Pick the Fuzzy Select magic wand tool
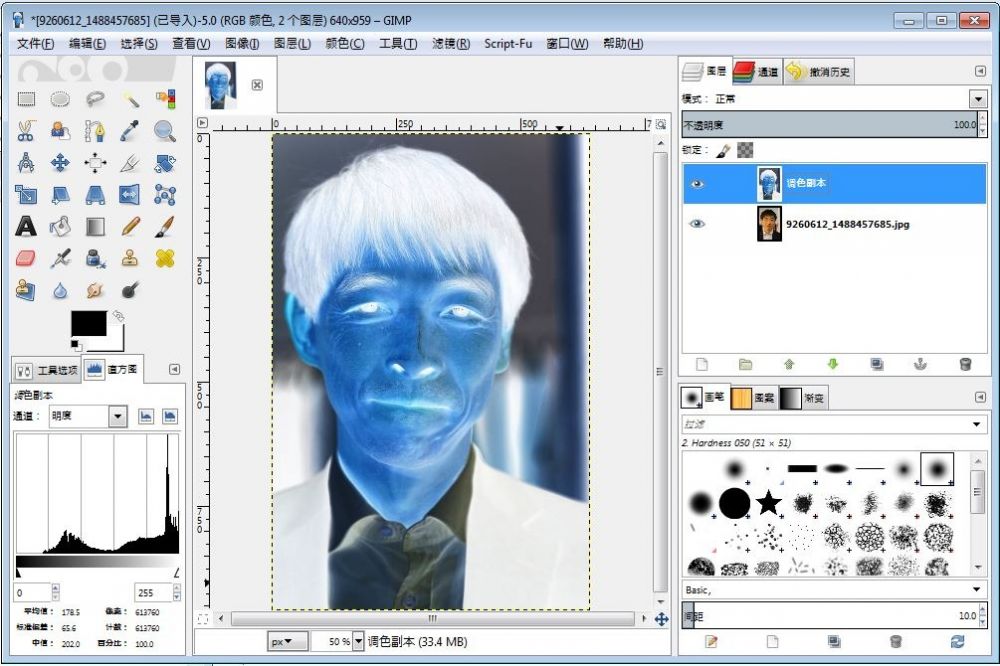Image resolution: width=1000 pixels, height=666 pixels. pyautogui.click(x=130, y=99)
